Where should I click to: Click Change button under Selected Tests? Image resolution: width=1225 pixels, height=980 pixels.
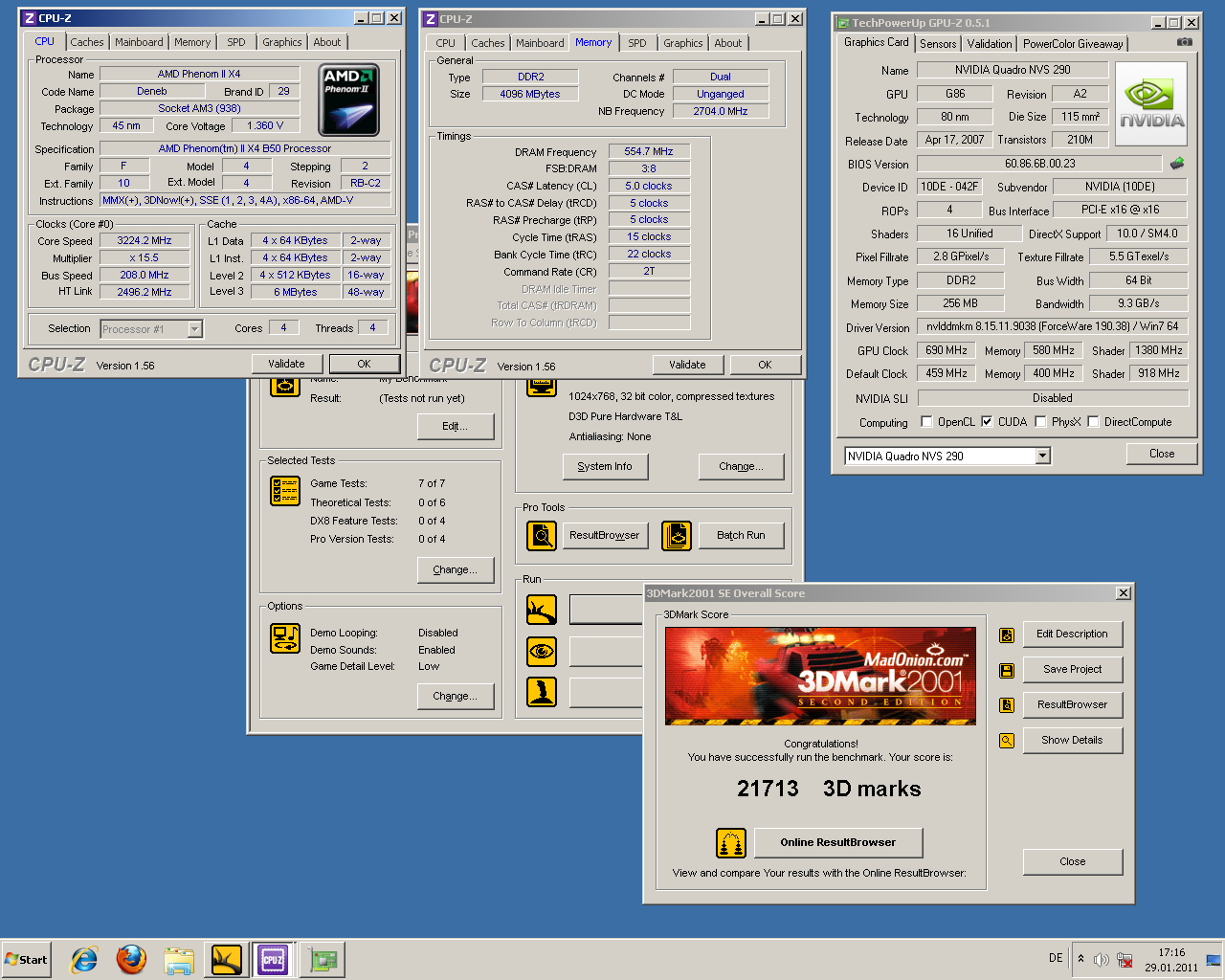tap(456, 570)
